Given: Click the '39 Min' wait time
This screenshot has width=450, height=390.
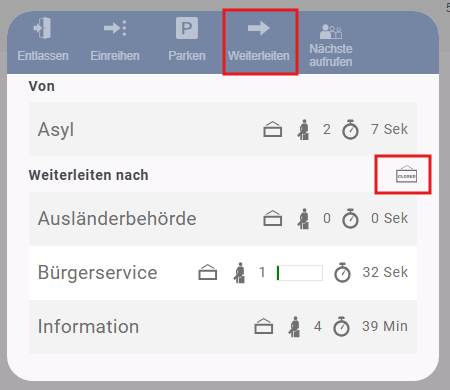Looking at the screenshot, I should tap(385, 326).
